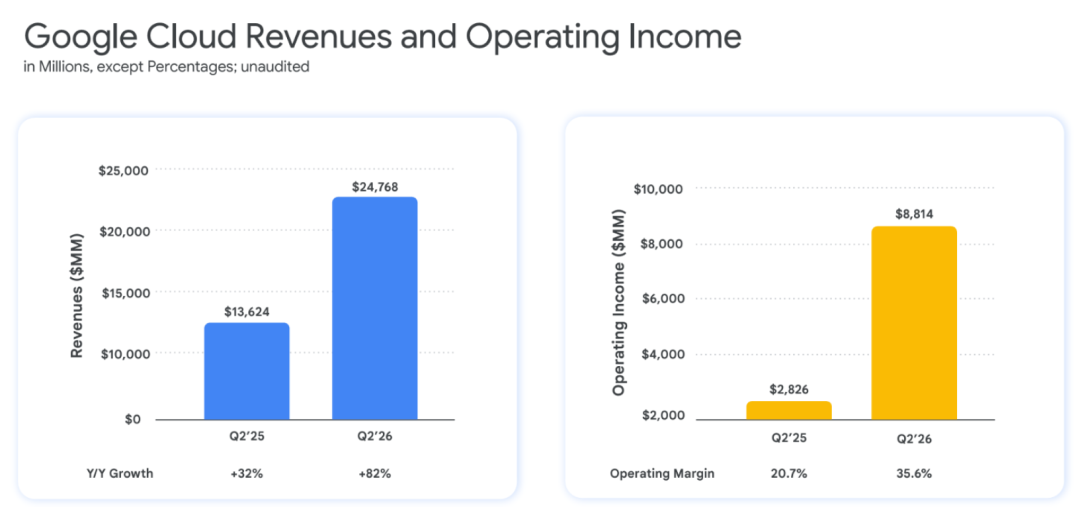Click the +82% growth value
The image size is (1080, 513).
point(375,474)
